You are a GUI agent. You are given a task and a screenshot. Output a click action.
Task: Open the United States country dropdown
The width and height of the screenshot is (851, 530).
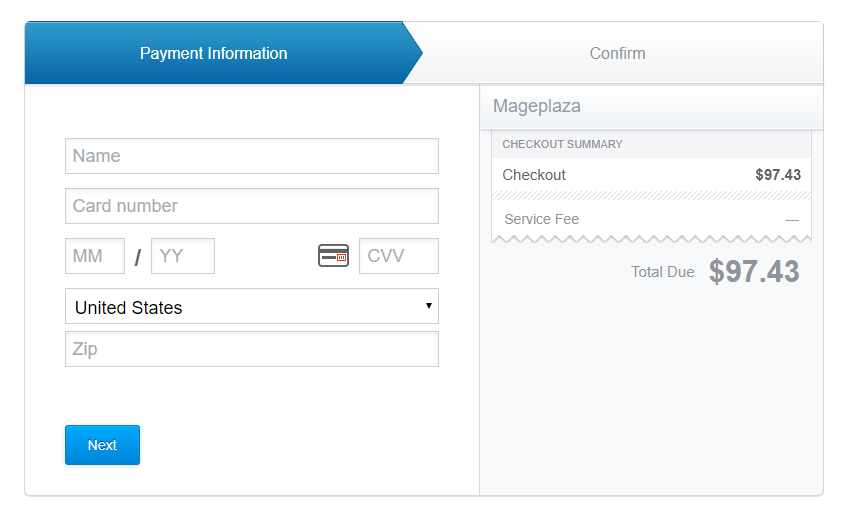(x=252, y=306)
